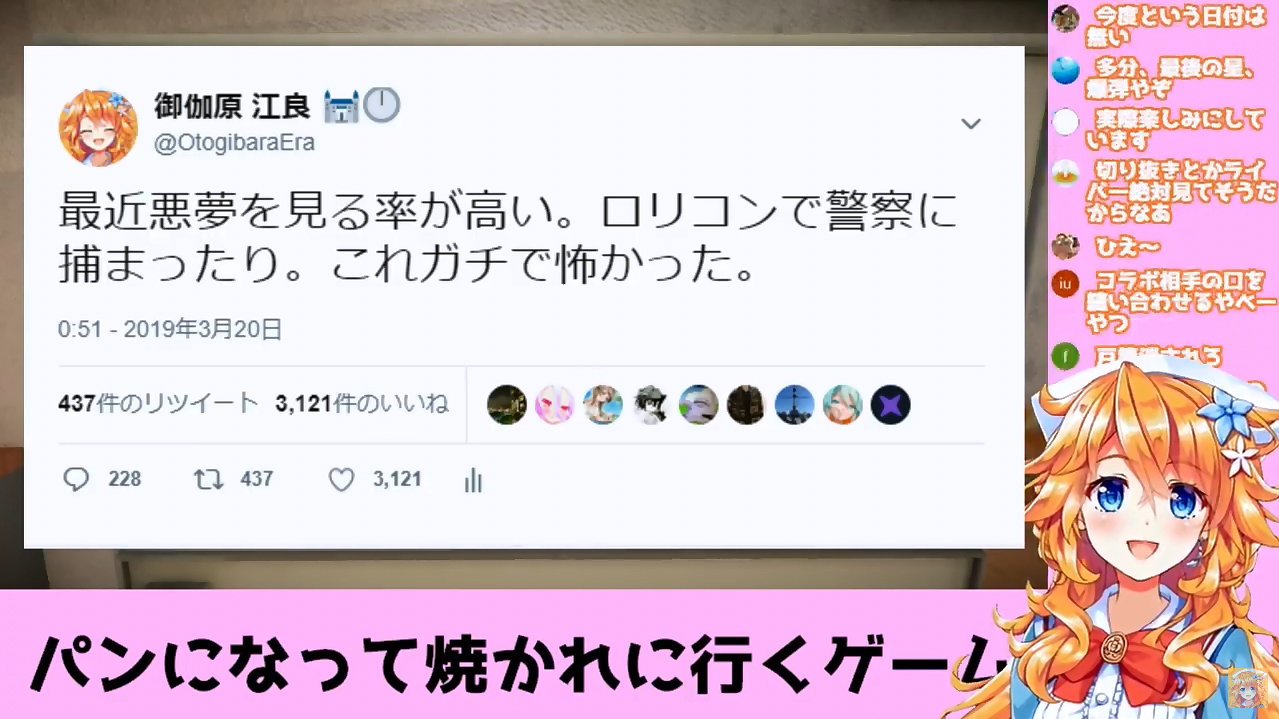Click the small channel watermark icon
Image resolution: width=1279 pixels, height=719 pixels.
tap(1248, 689)
